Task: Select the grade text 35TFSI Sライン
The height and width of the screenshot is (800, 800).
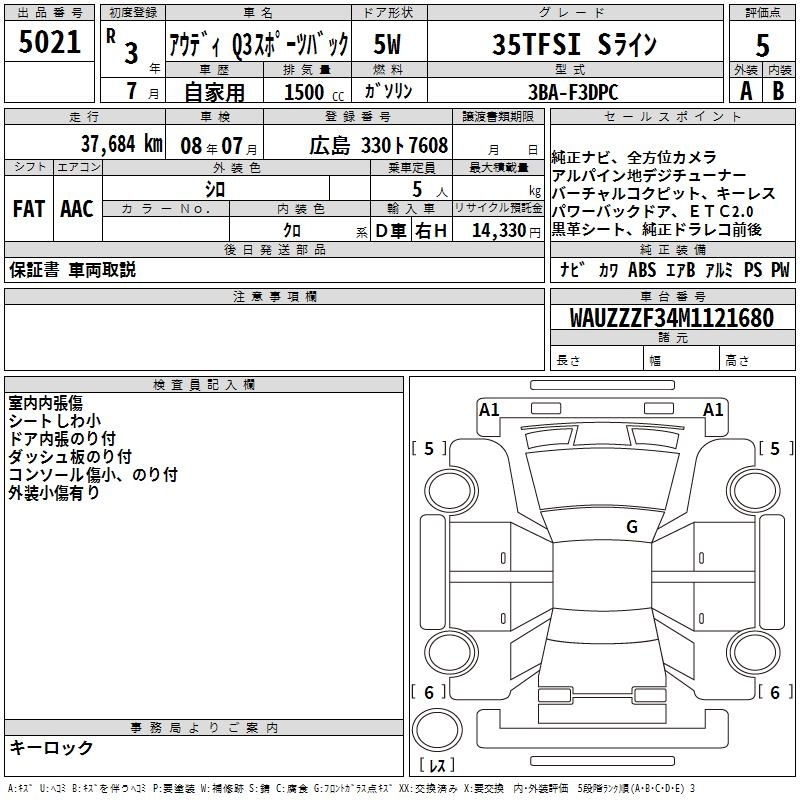Action: (x=574, y=44)
